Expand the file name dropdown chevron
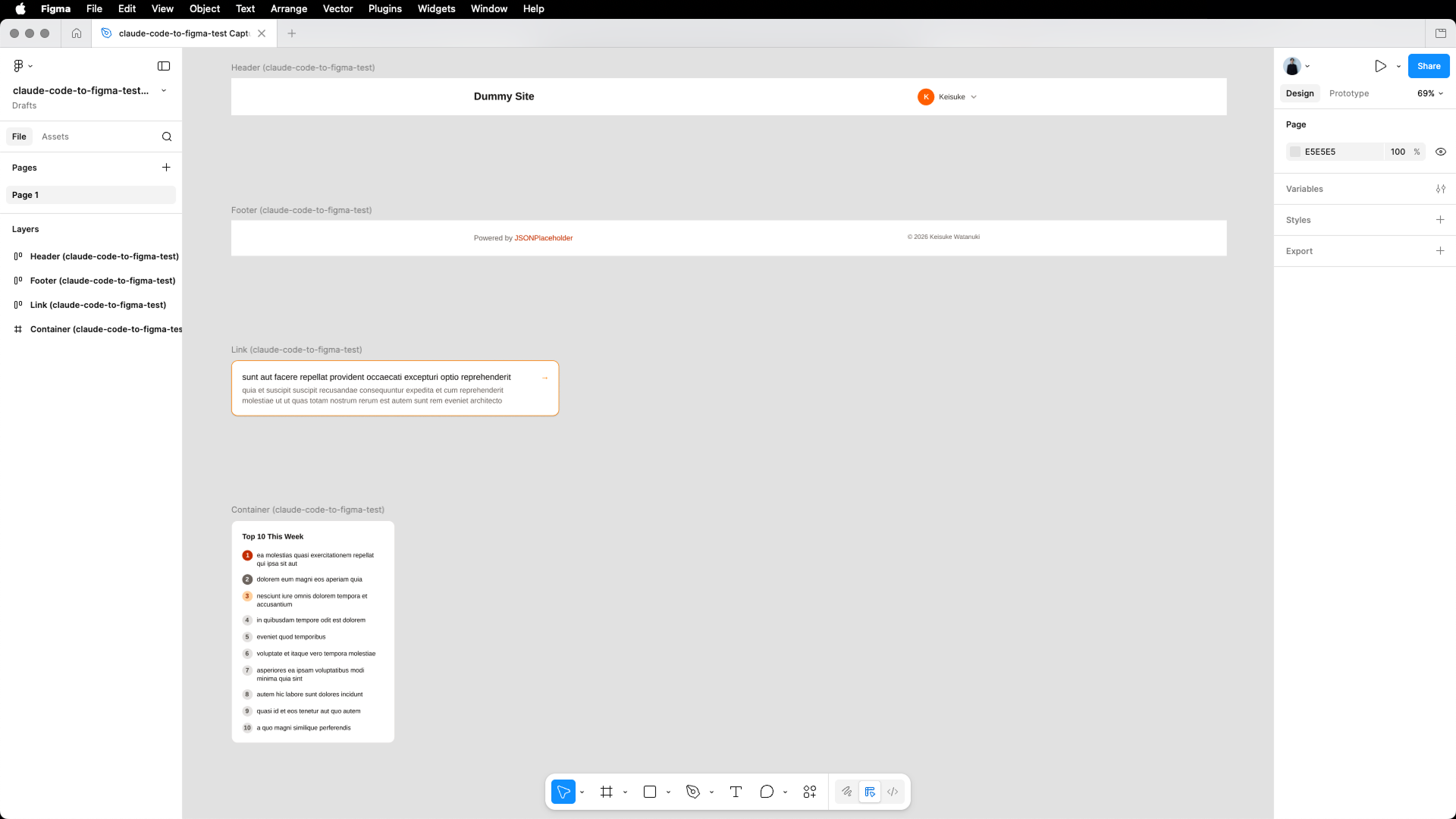This screenshot has height=819, width=1456. (x=164, y=90)
